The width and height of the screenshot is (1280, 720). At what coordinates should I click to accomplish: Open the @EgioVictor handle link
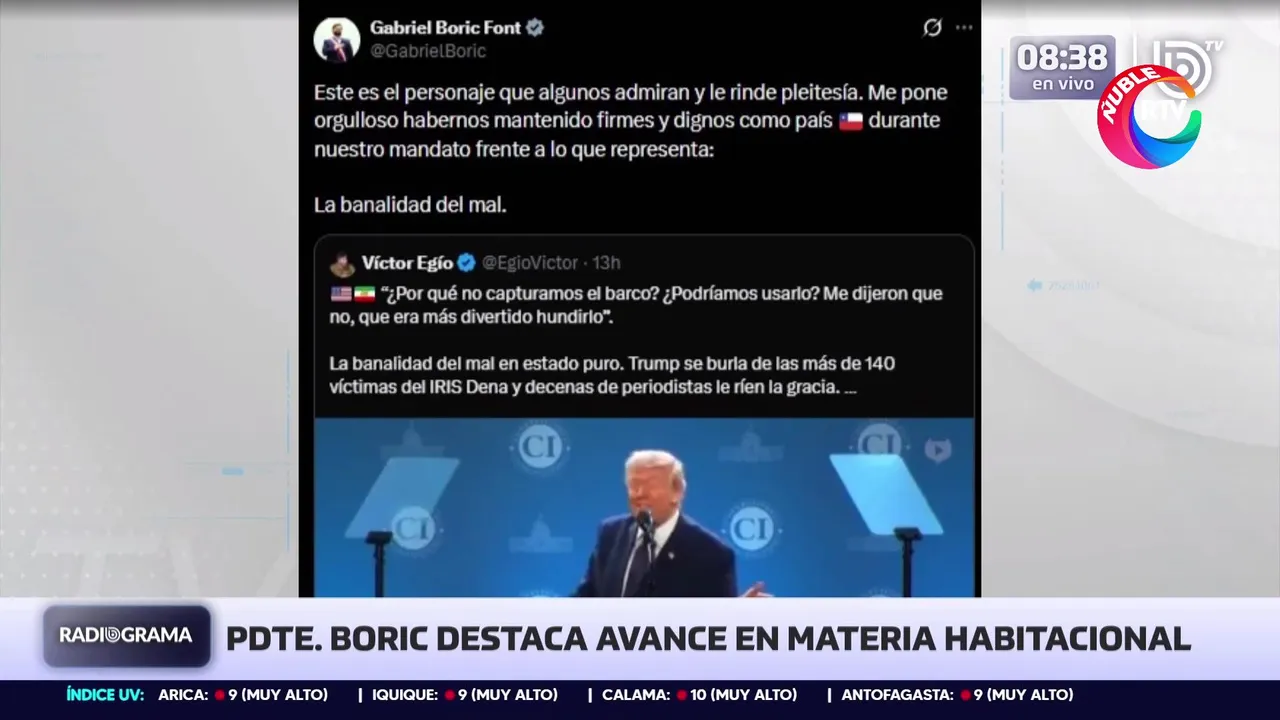point(530,263)
